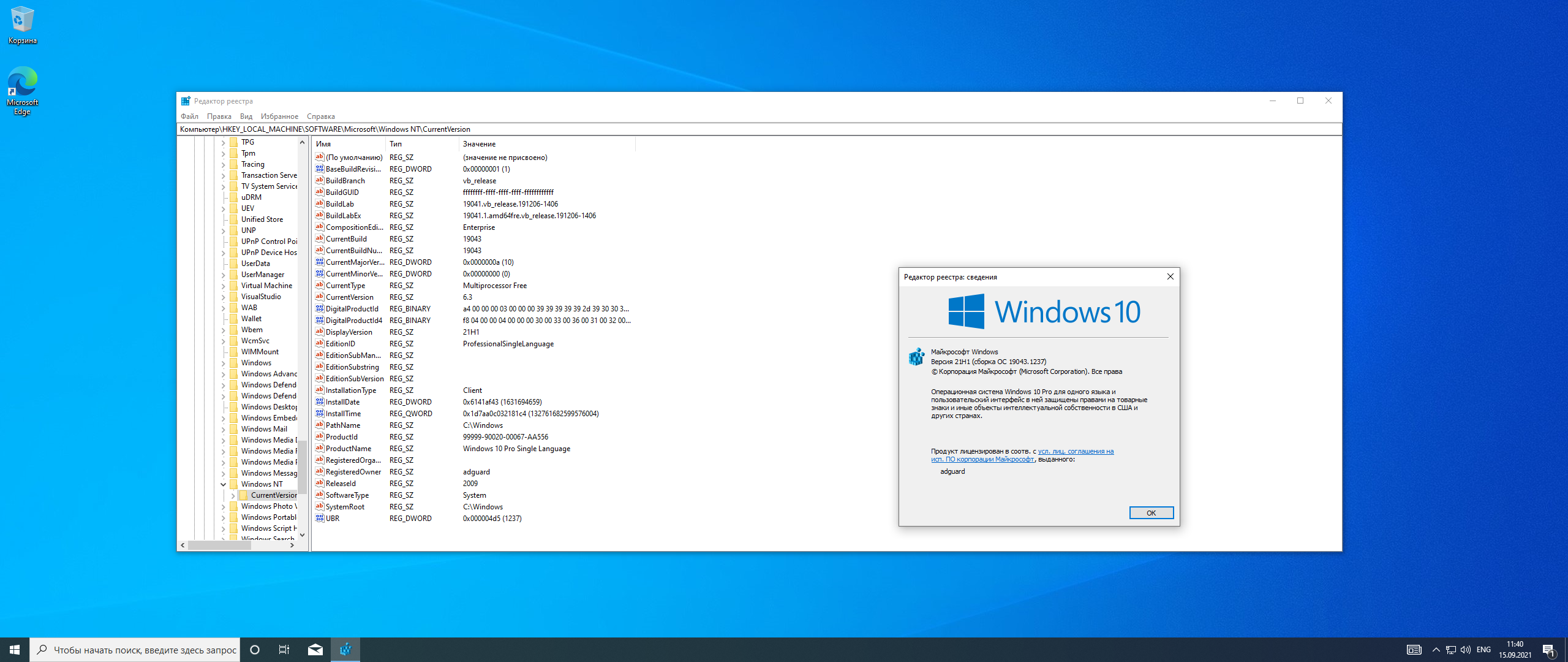1568x662 pixels.
Task: Select the UBR DWORD value icon
Action: click(x=319, y=518)
